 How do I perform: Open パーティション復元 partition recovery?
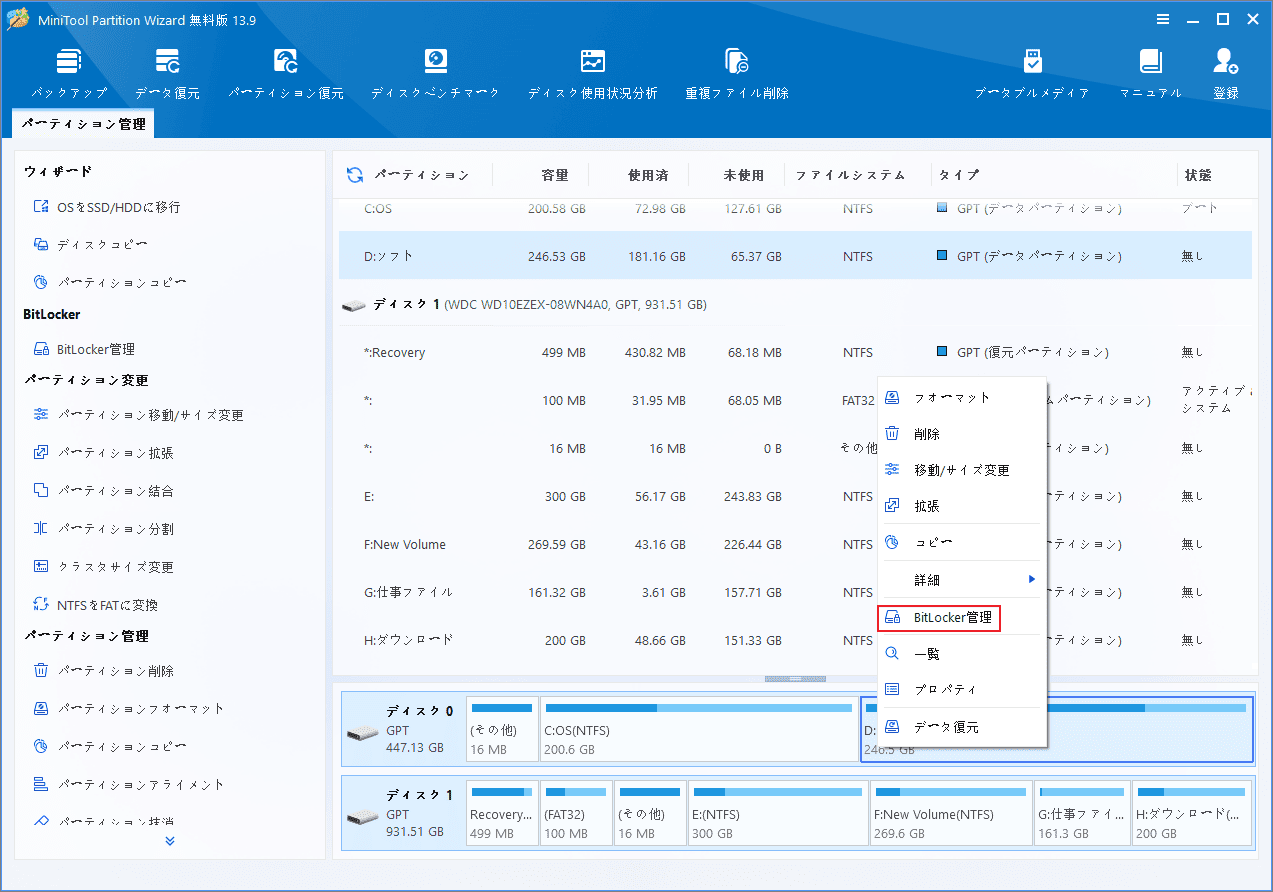[286, 73]
